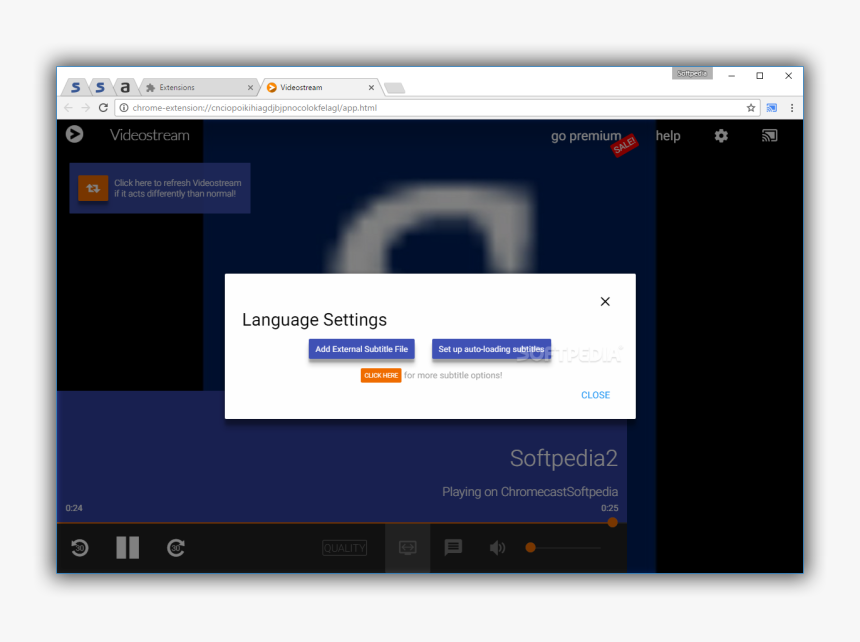Click page info icon in address bar
The image size is (860, 642).
pyautogui.click(x=124, y=108)
